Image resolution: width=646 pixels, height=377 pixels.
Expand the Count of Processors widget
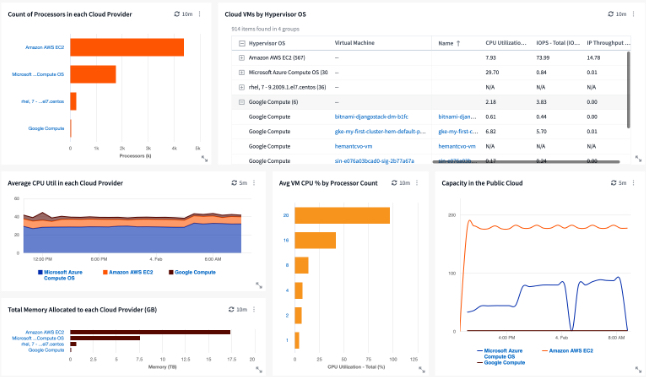(x=204, y=159)
